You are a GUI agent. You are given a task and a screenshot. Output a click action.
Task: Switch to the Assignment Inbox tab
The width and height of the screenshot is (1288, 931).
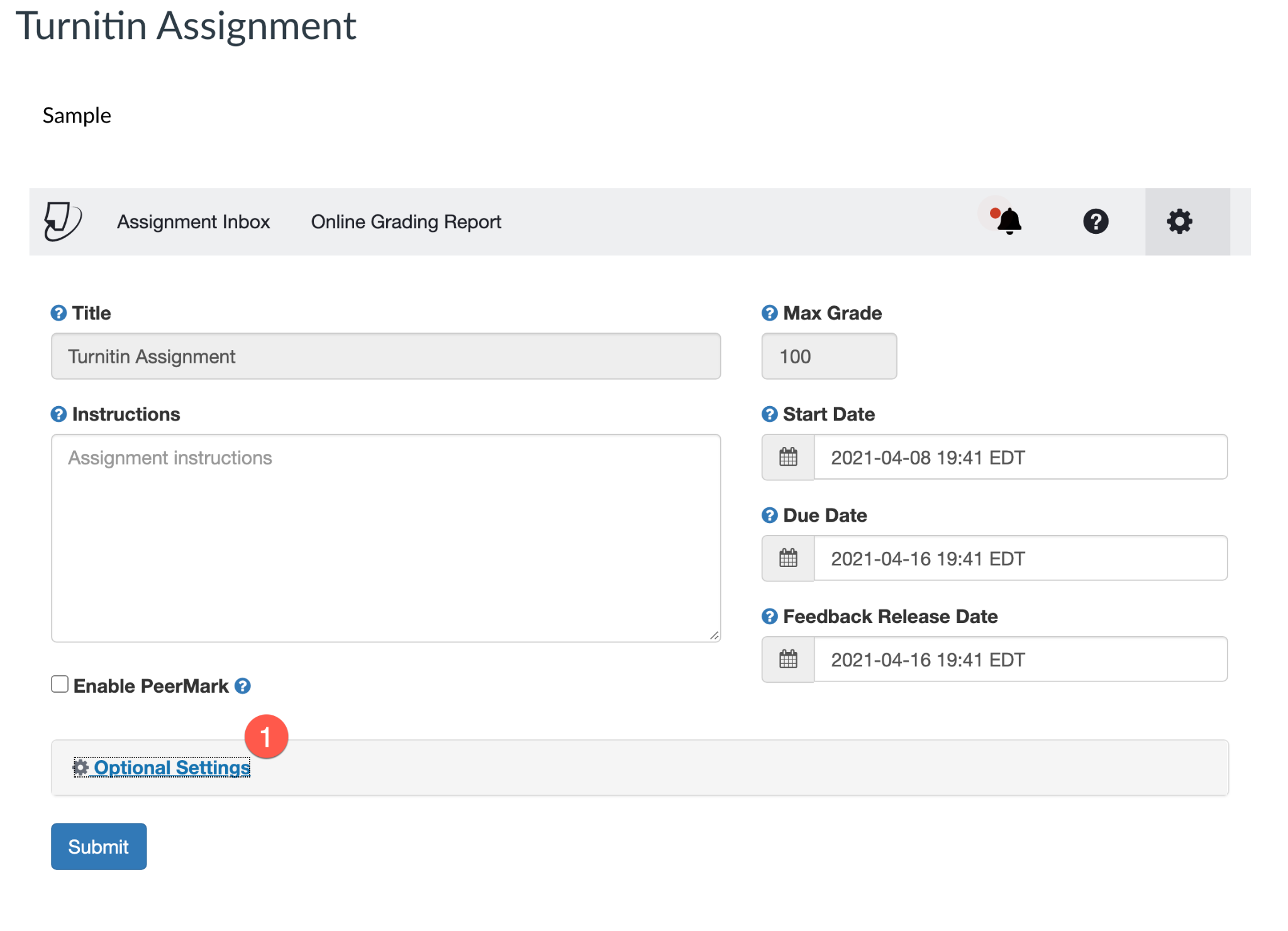click(x=193, y=222)
